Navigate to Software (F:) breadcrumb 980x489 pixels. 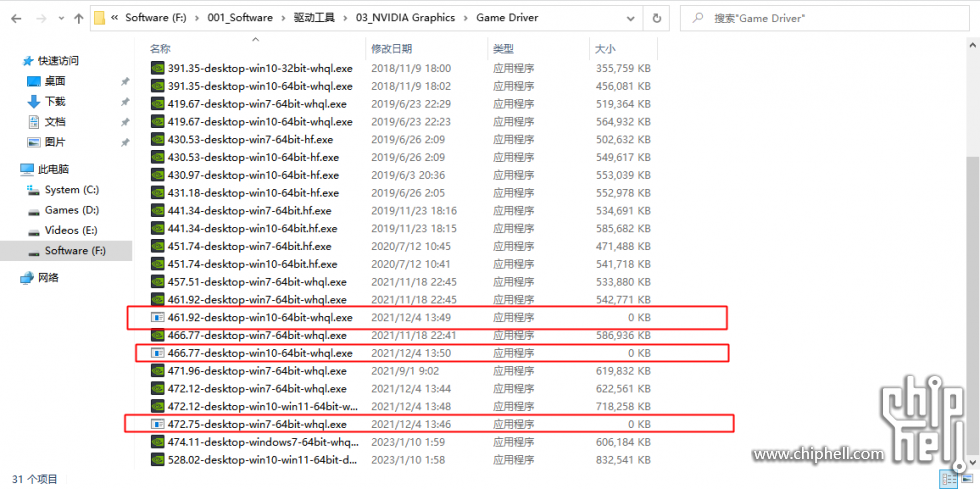click(156, 18)
